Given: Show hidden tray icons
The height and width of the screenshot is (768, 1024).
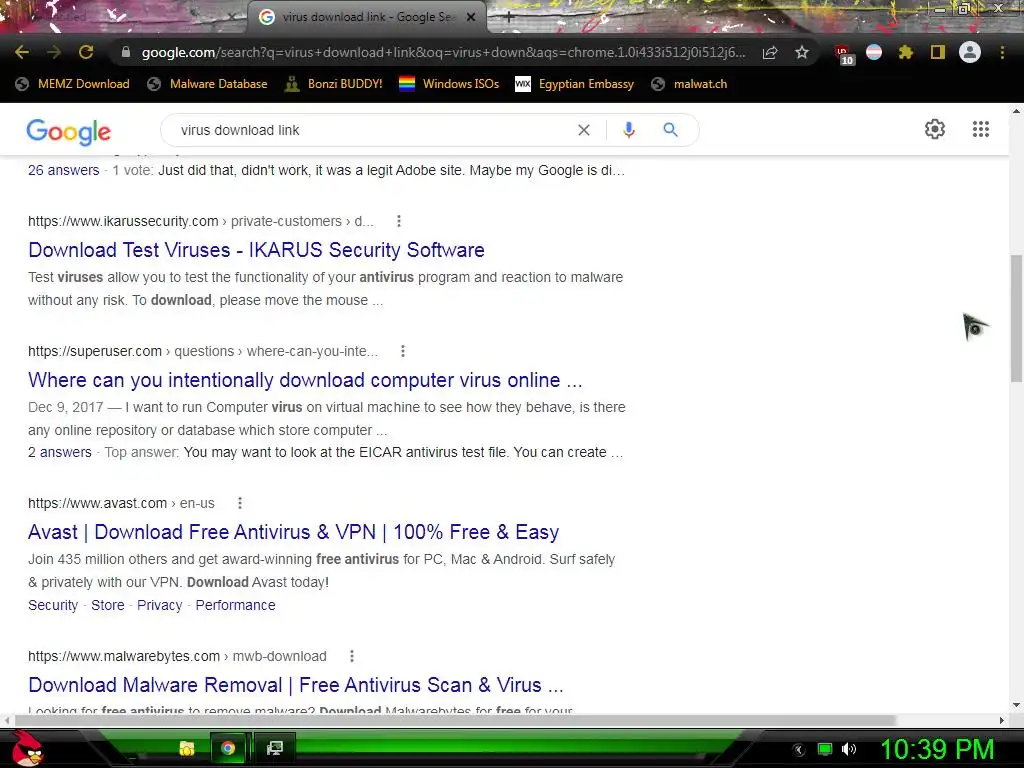Looking at the screenshot, I should [798, 750].
